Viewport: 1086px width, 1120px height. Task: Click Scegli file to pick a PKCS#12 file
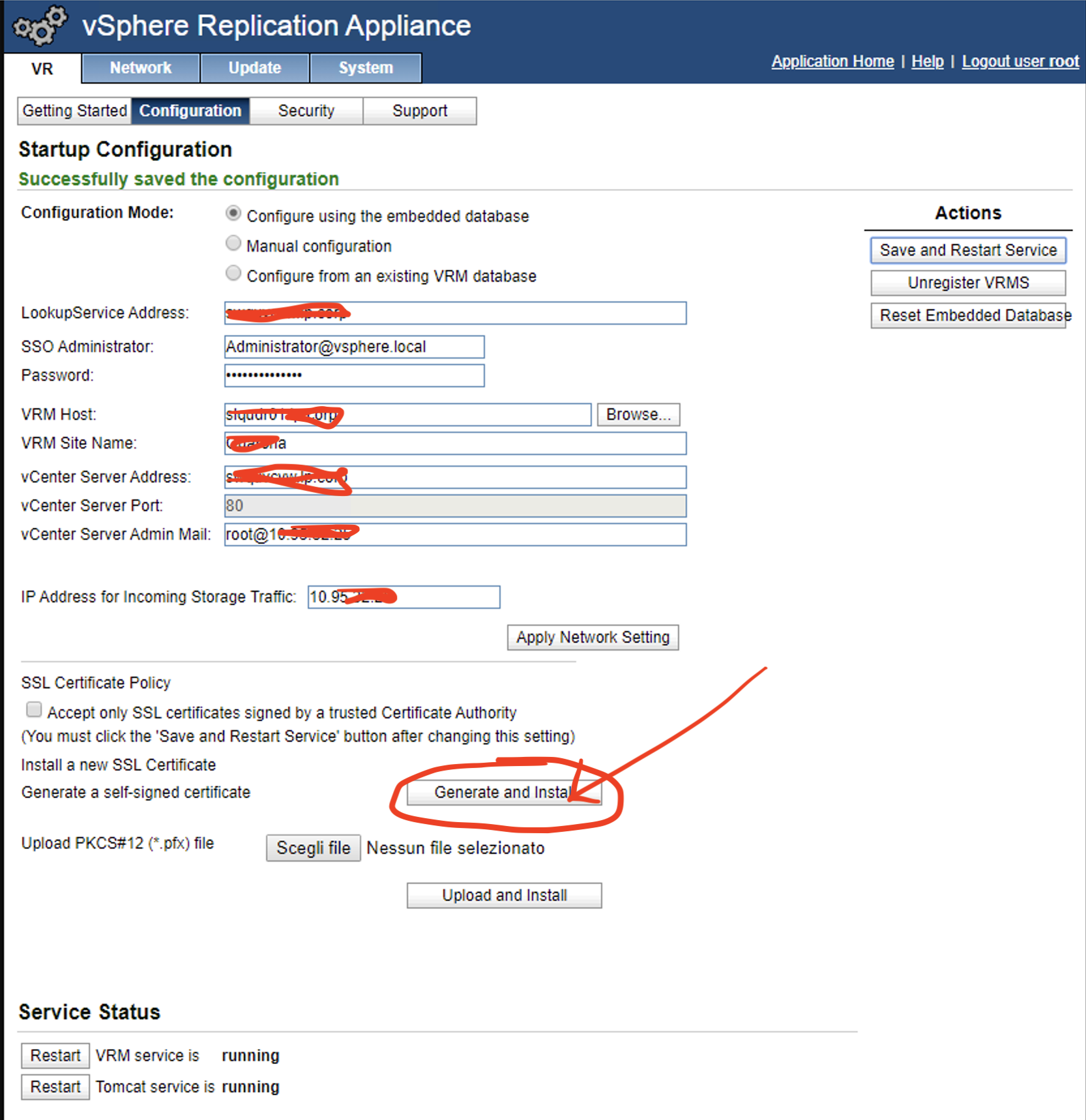coord(313,847)
